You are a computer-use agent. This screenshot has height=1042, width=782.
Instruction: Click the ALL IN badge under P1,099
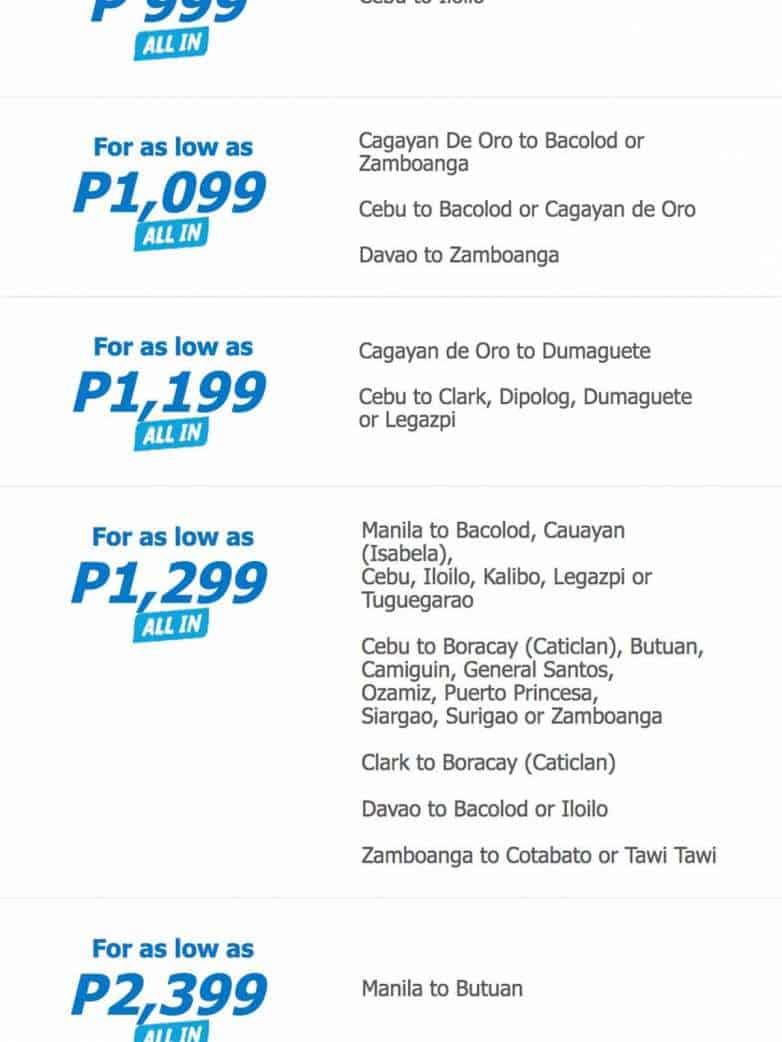(170, 235)
